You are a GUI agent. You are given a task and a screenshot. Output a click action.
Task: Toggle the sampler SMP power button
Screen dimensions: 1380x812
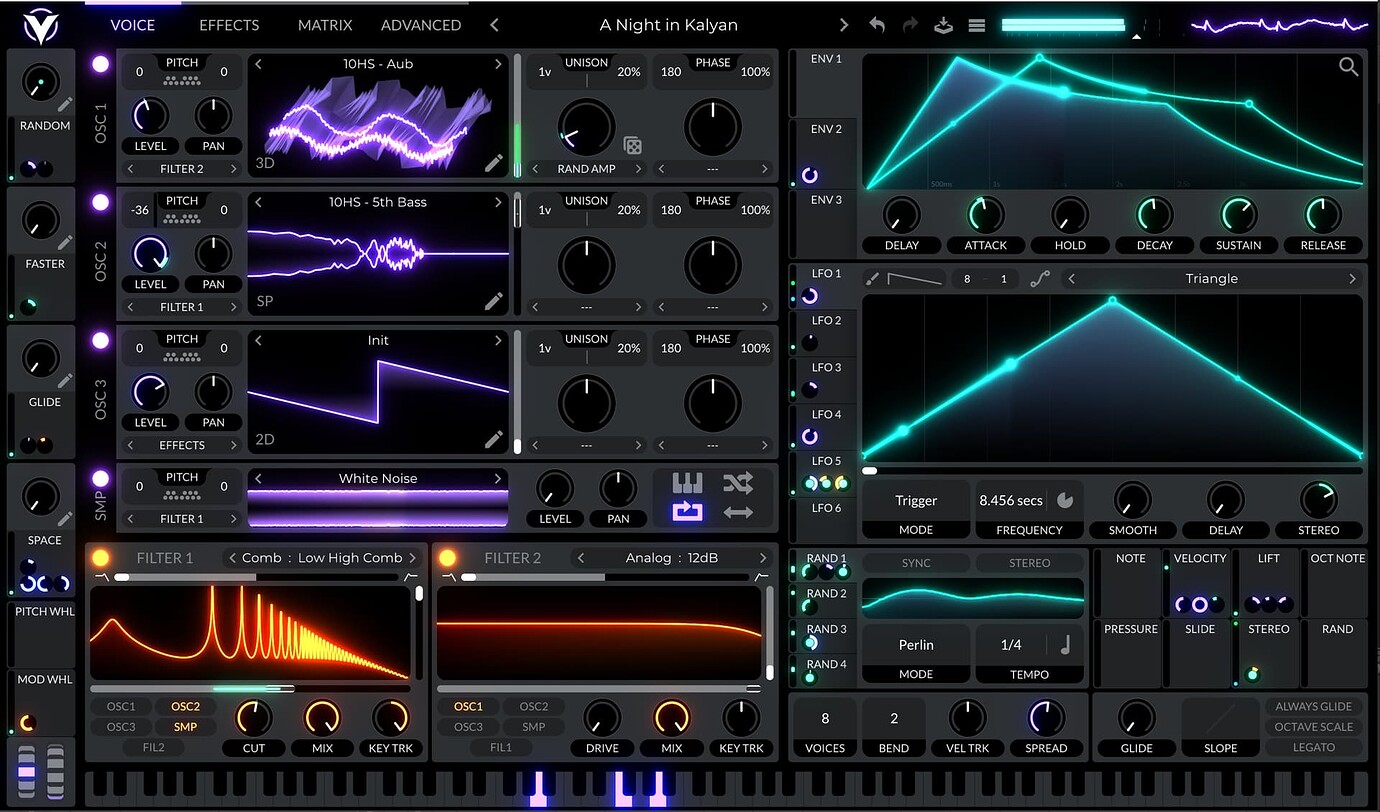coord(100,479)
